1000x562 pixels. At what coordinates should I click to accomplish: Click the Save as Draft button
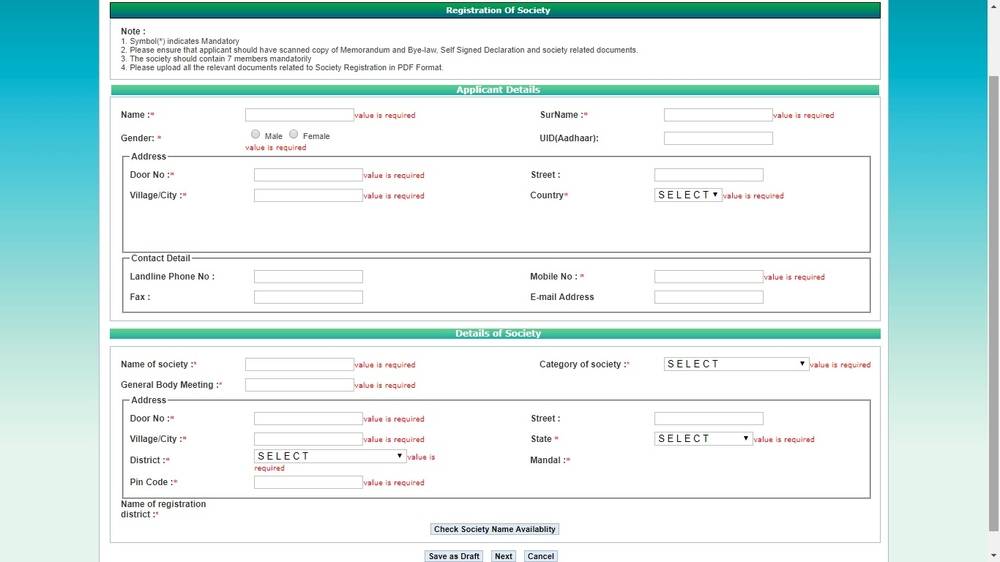click(453, 556)
